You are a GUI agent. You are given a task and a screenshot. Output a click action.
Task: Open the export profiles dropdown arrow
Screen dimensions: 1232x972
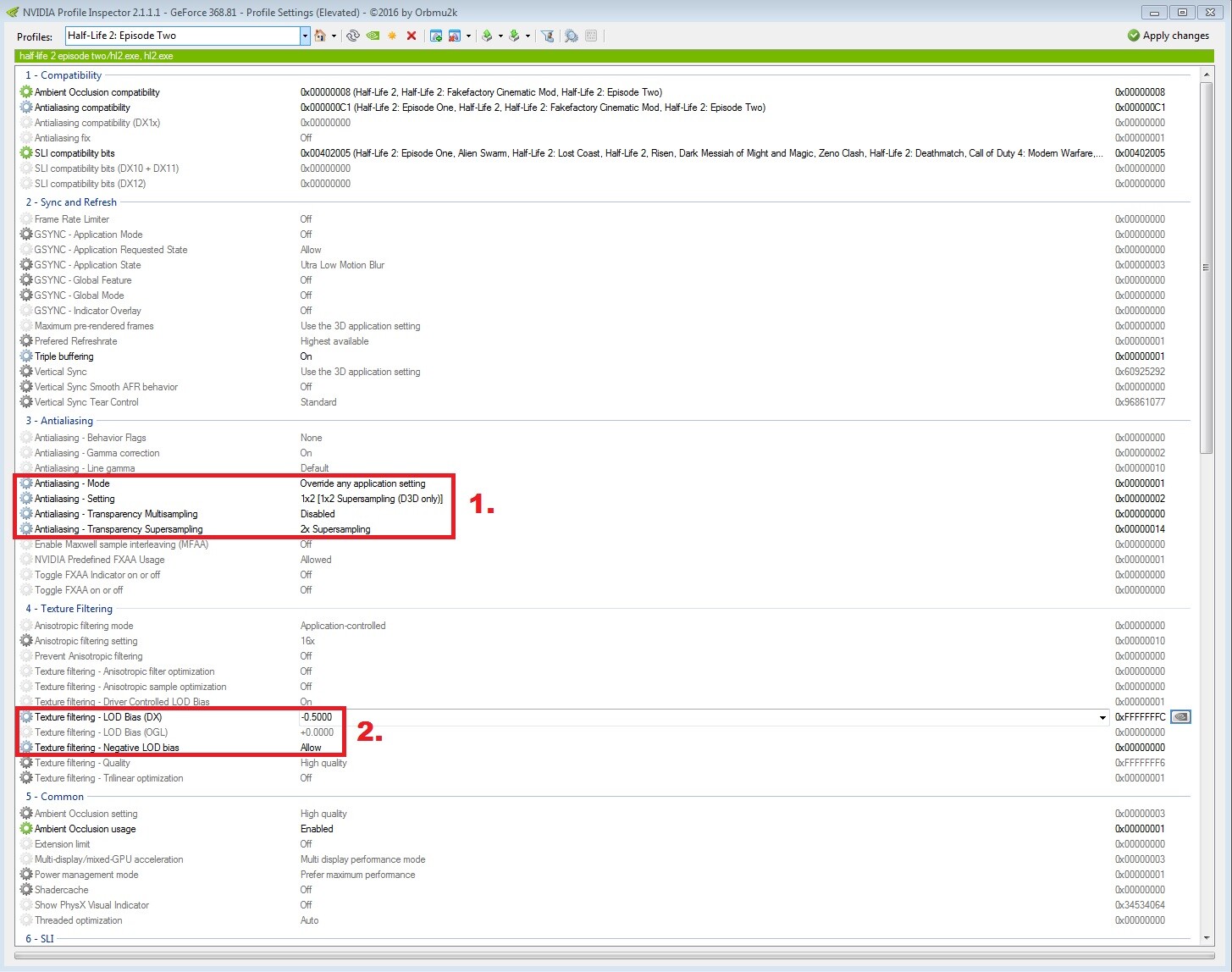point(500,36)
